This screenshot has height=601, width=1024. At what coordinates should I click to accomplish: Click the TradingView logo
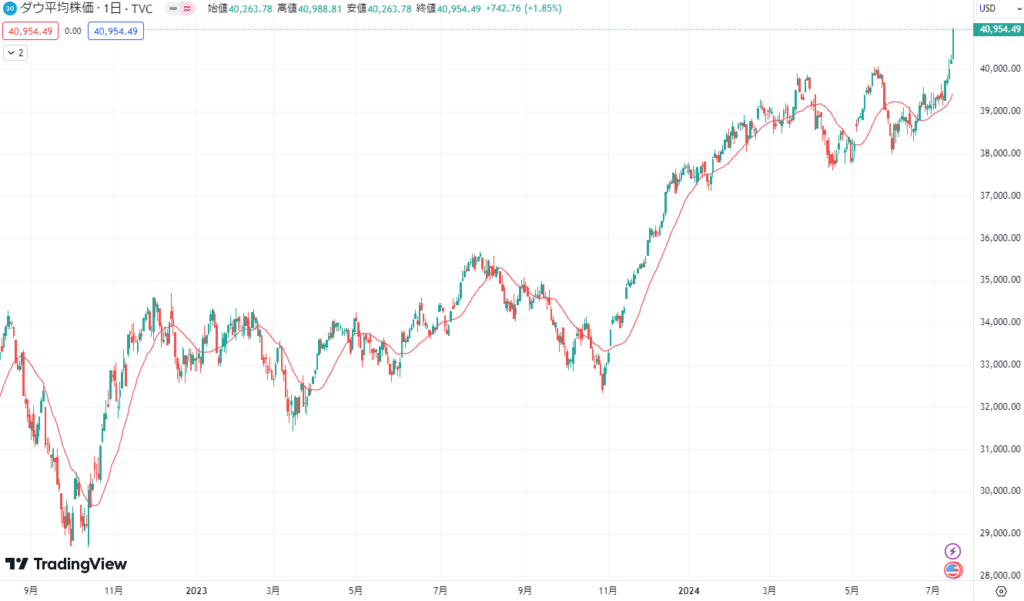tap(66, 564)
